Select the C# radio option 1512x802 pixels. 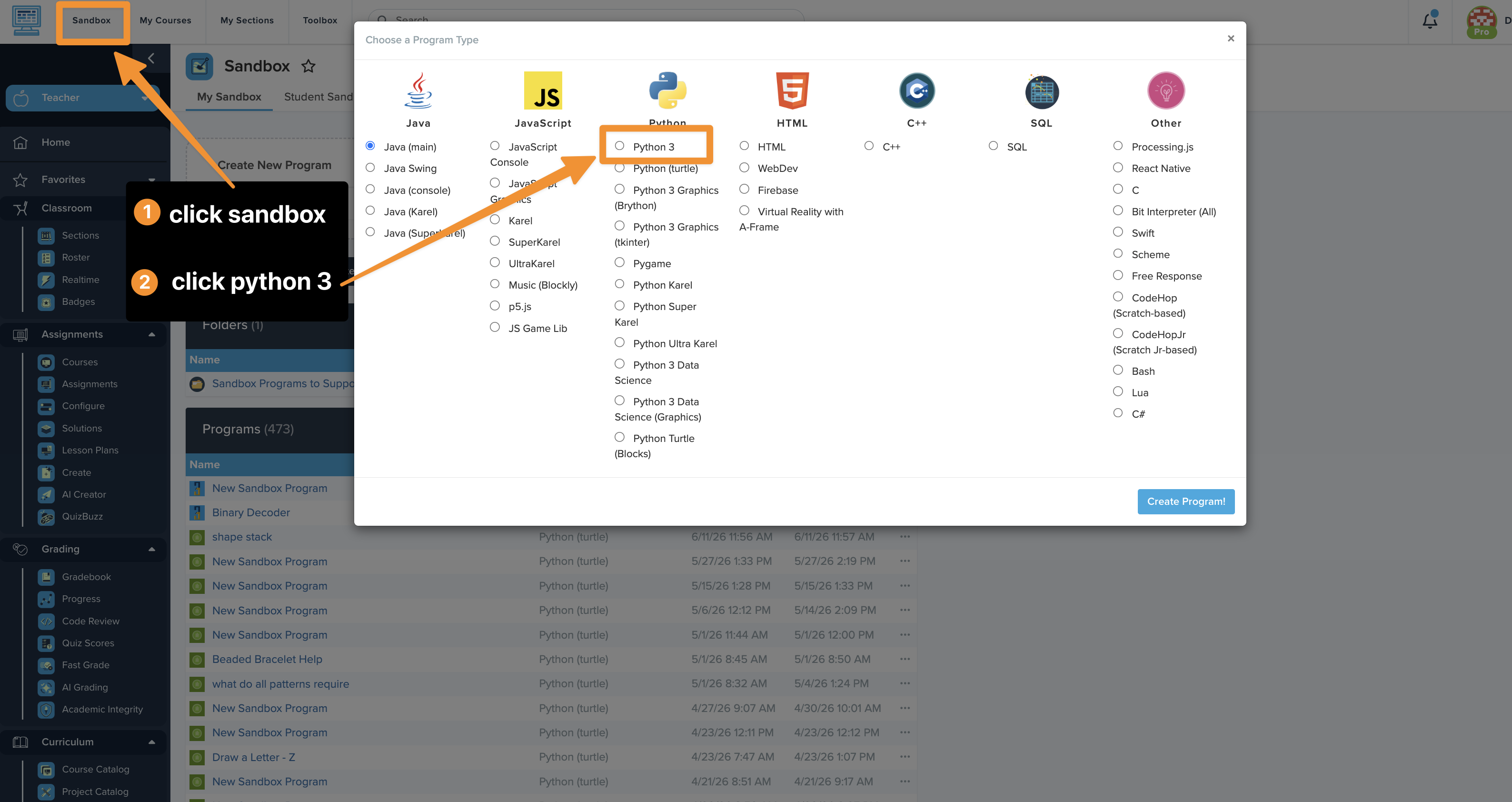(1118, 413)
